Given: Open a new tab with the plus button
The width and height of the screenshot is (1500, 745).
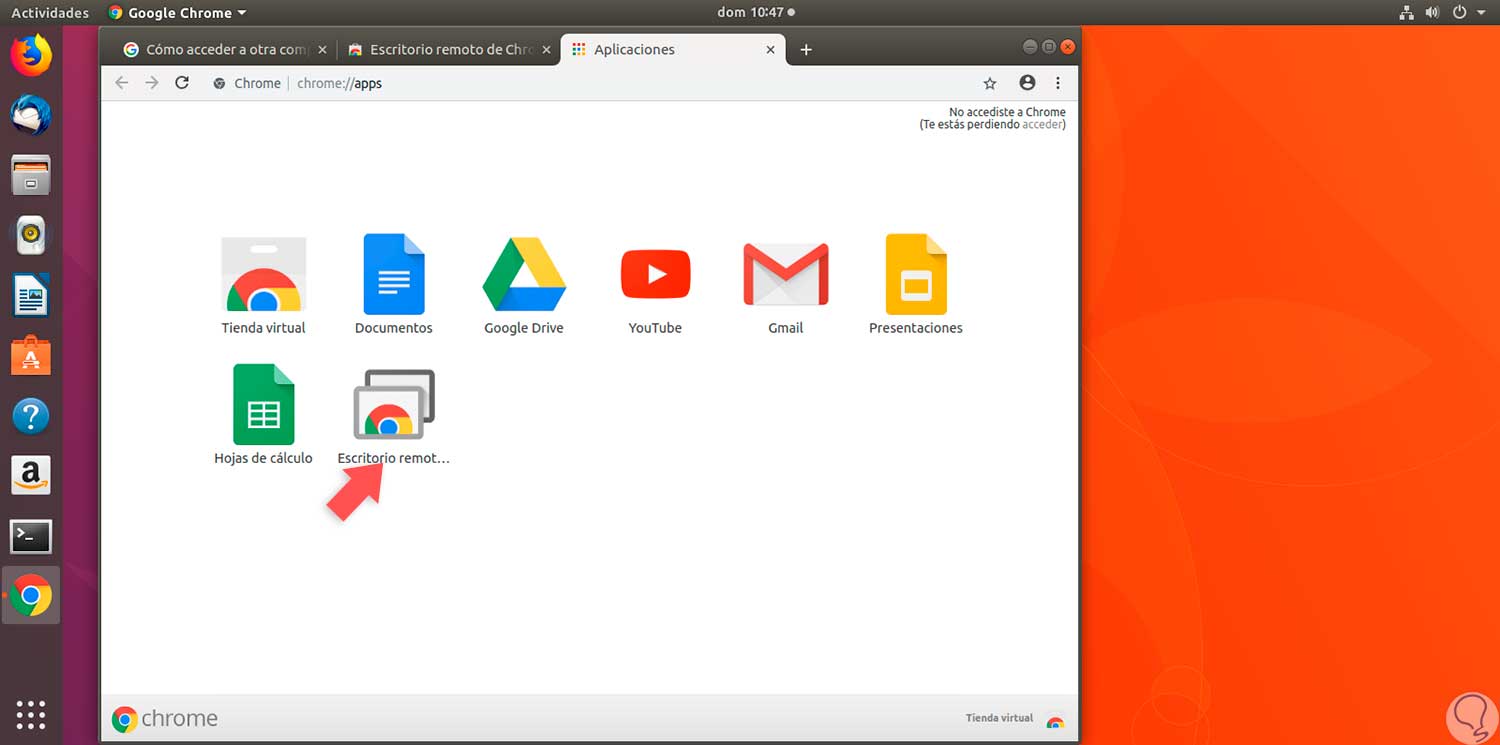Looking at the screenshot, I should [x=806, y=49].
